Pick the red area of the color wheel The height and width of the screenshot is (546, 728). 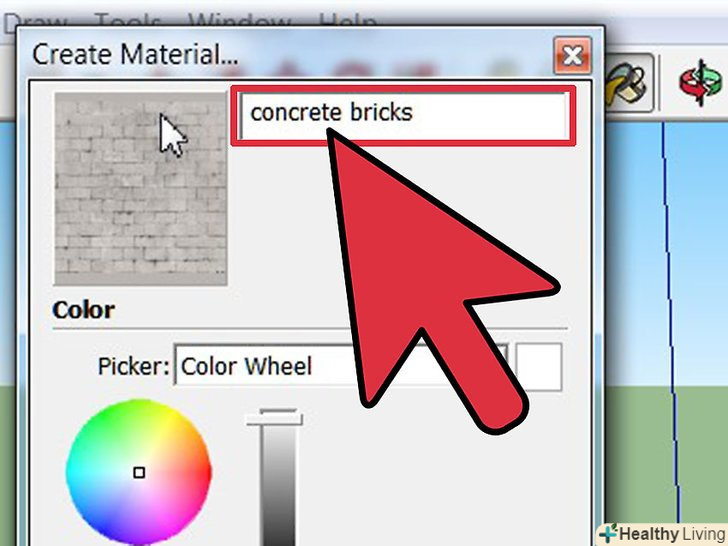coord(201,473)
